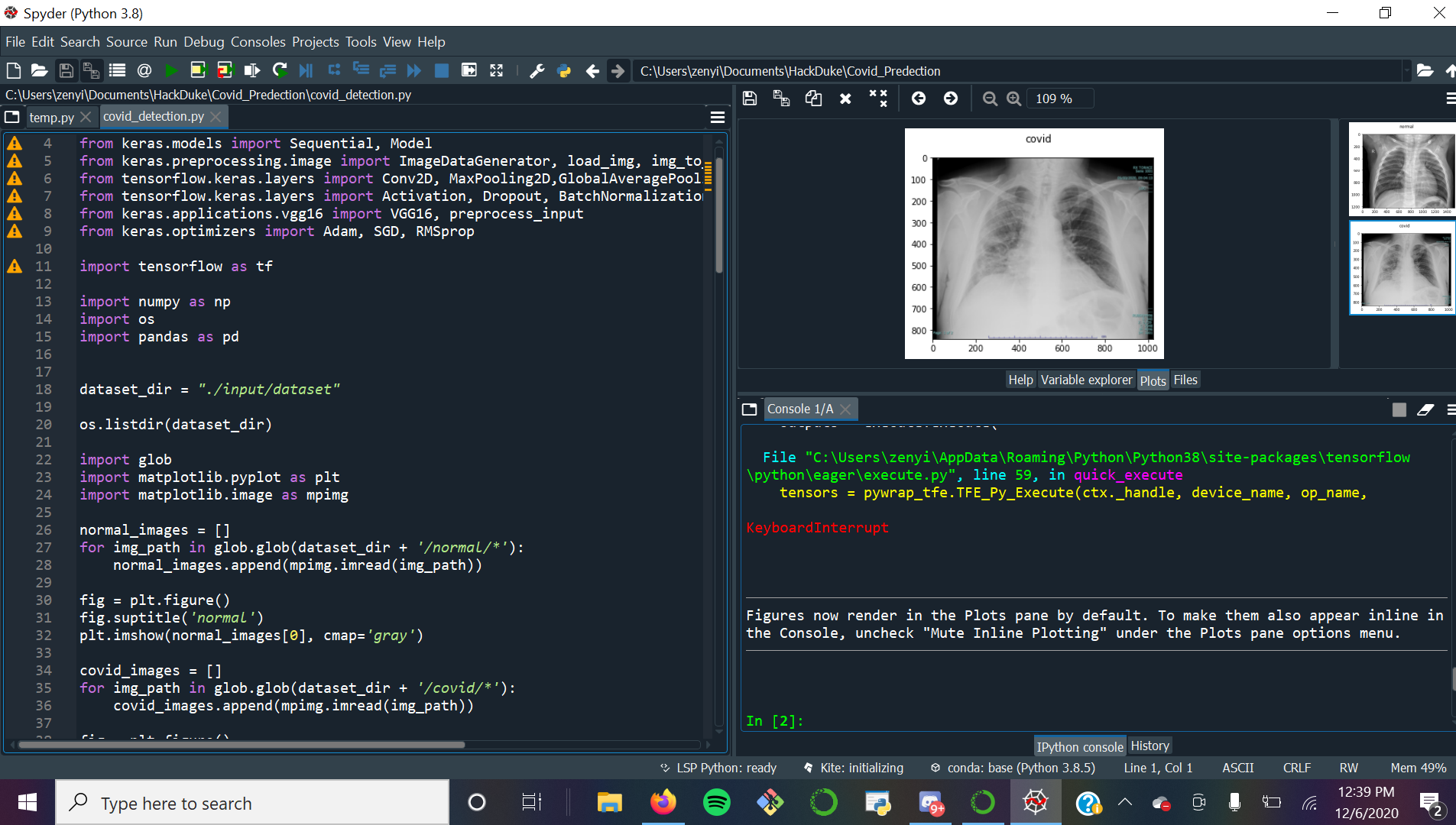The image size is (1456, 825).
Task: Open the Plots pane options menu
Action: coord(1450,99)
